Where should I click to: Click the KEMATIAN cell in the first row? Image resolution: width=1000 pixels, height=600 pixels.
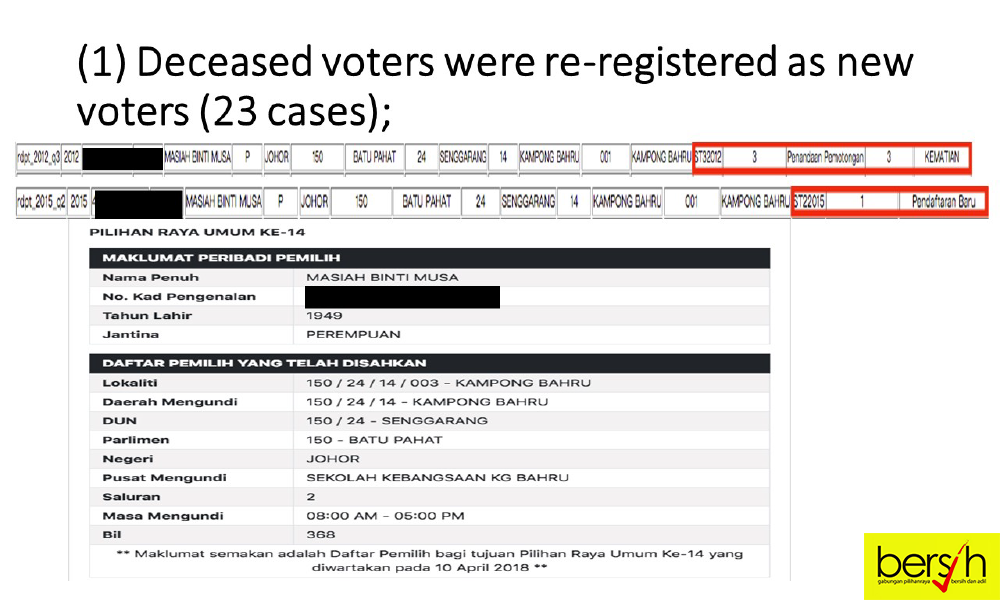coord(941,158)
